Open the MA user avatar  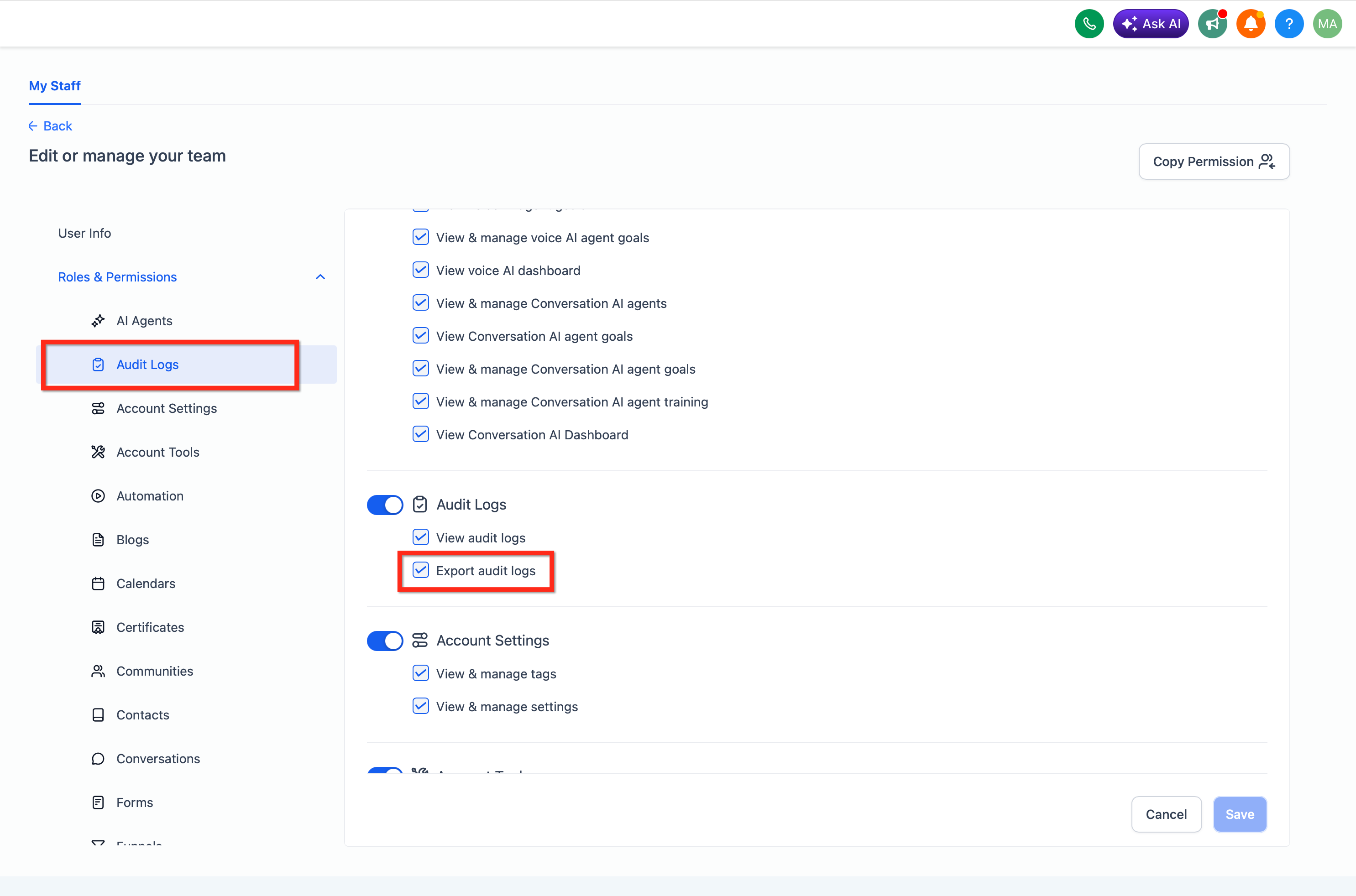coord(1327,24)
